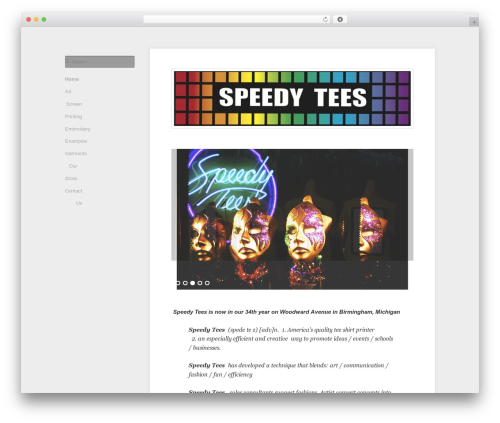Click the green maximize window button
Screen dimensions: 500x423
(x=44, y=19)
